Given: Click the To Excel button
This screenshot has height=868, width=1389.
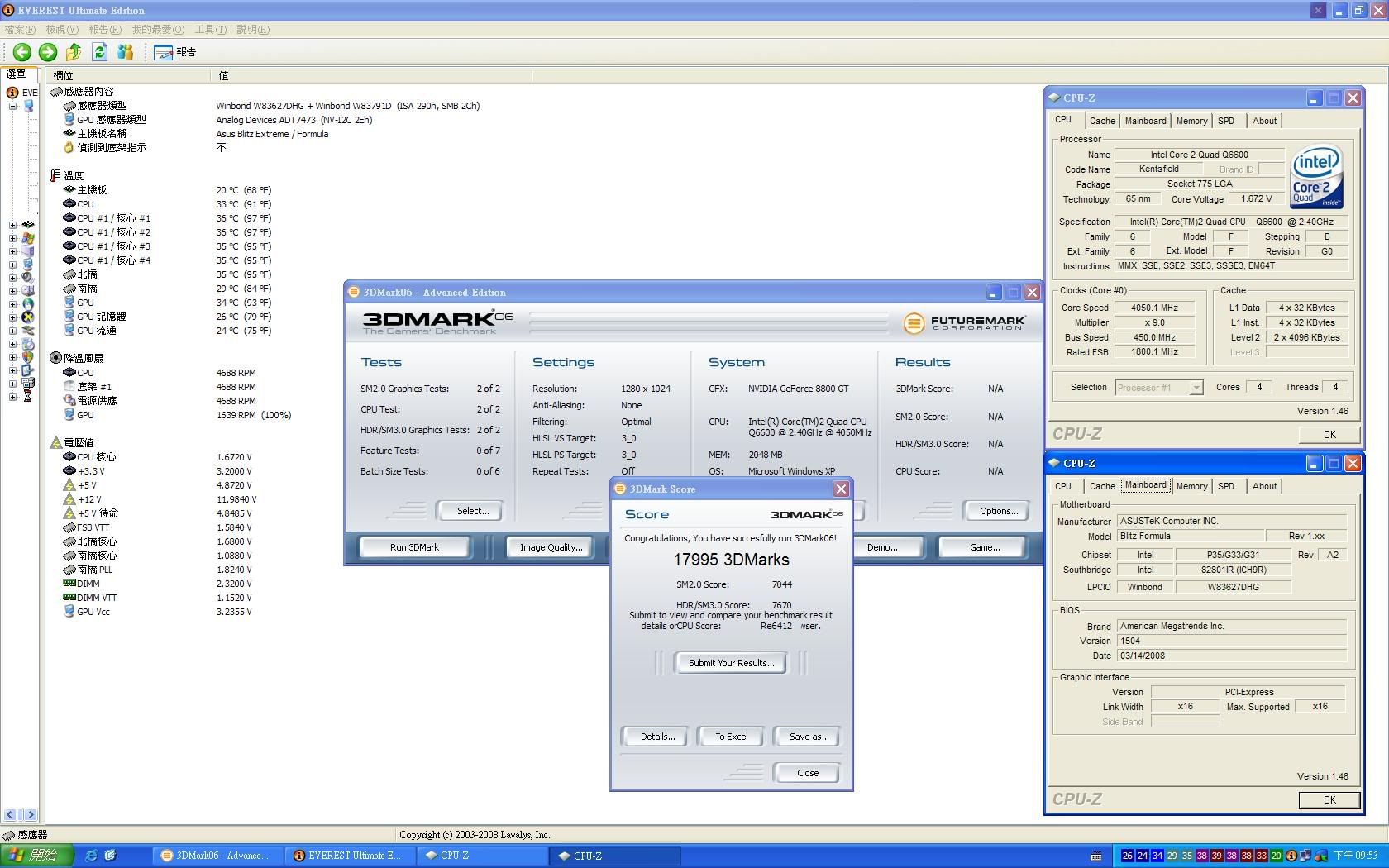Looking at the screenshot, I should (732, 737).
